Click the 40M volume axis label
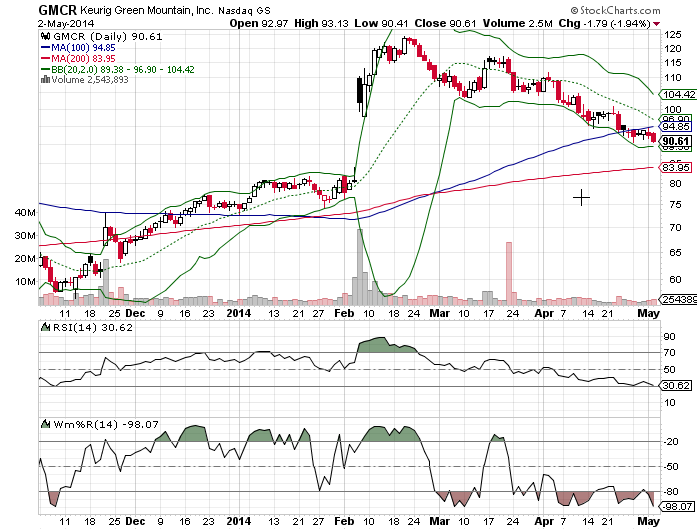 tap(25, 212)
